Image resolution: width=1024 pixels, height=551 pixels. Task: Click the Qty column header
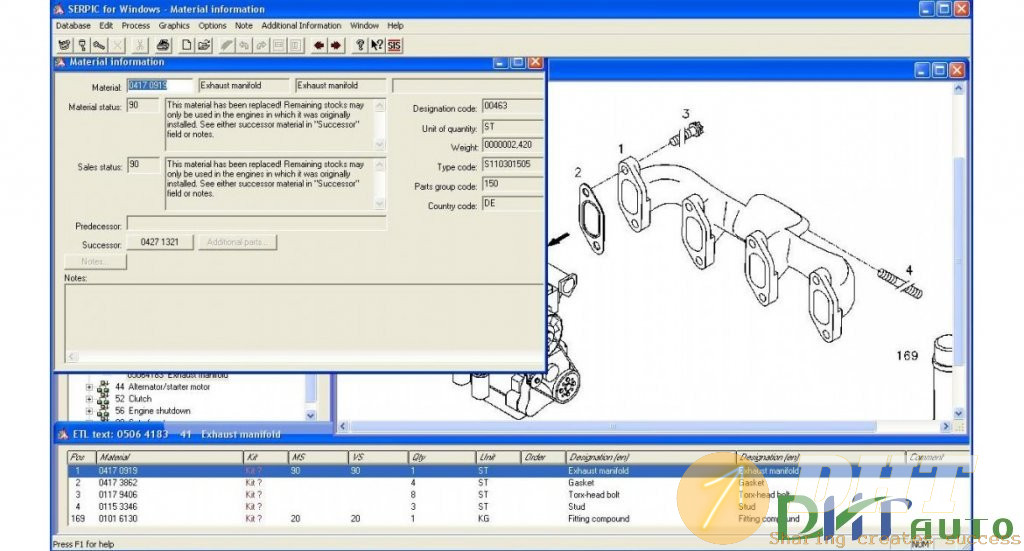click(442, 457)
